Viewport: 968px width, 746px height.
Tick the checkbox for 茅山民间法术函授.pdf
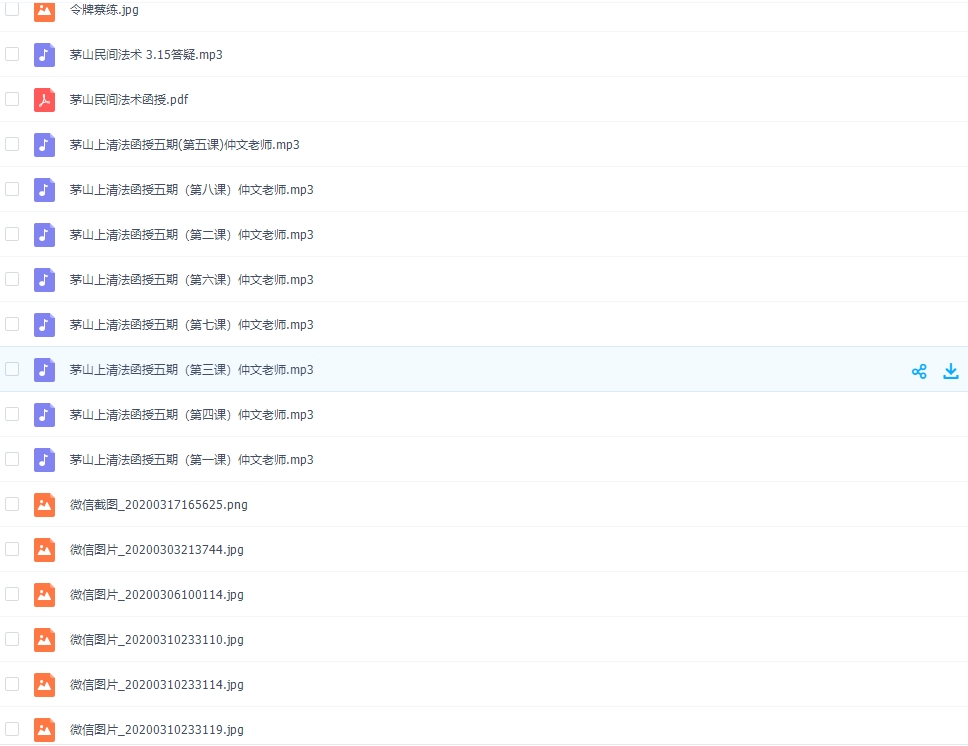12,99
